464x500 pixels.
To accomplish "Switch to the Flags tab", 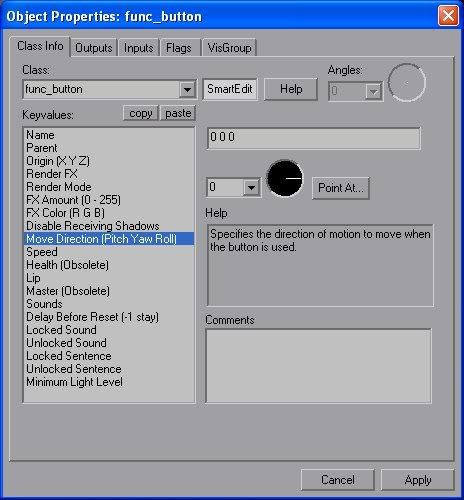I will (179, 48).
